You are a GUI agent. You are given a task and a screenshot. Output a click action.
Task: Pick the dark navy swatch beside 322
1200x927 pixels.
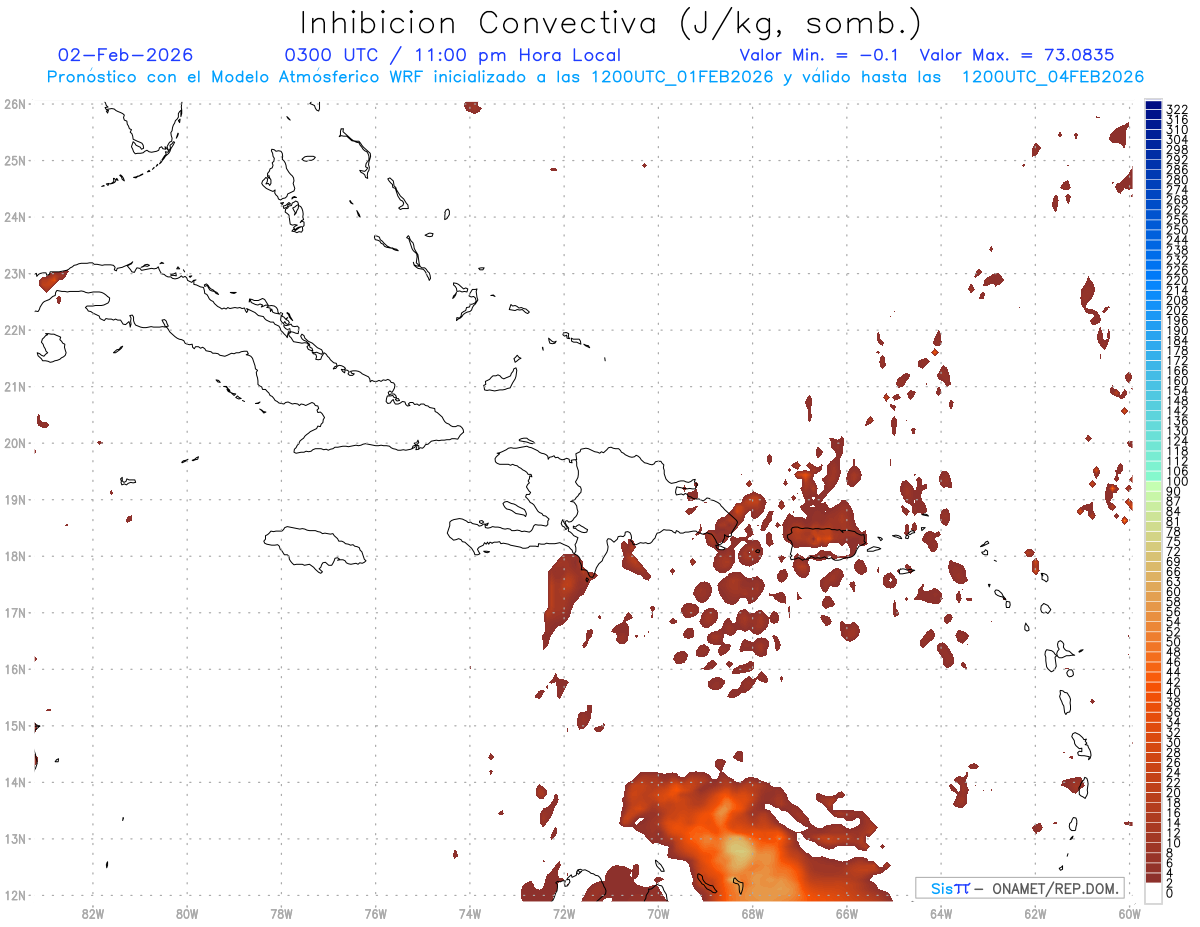[1154, 105]
